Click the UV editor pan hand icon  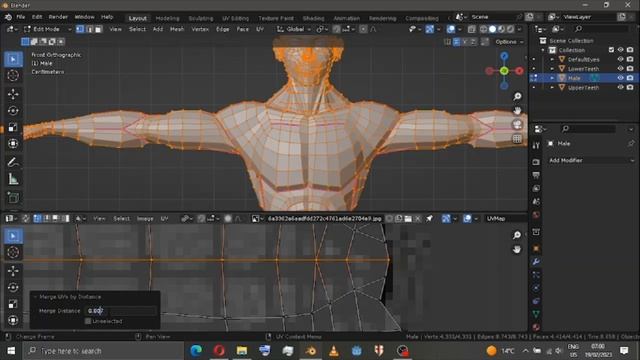[517, 249]
